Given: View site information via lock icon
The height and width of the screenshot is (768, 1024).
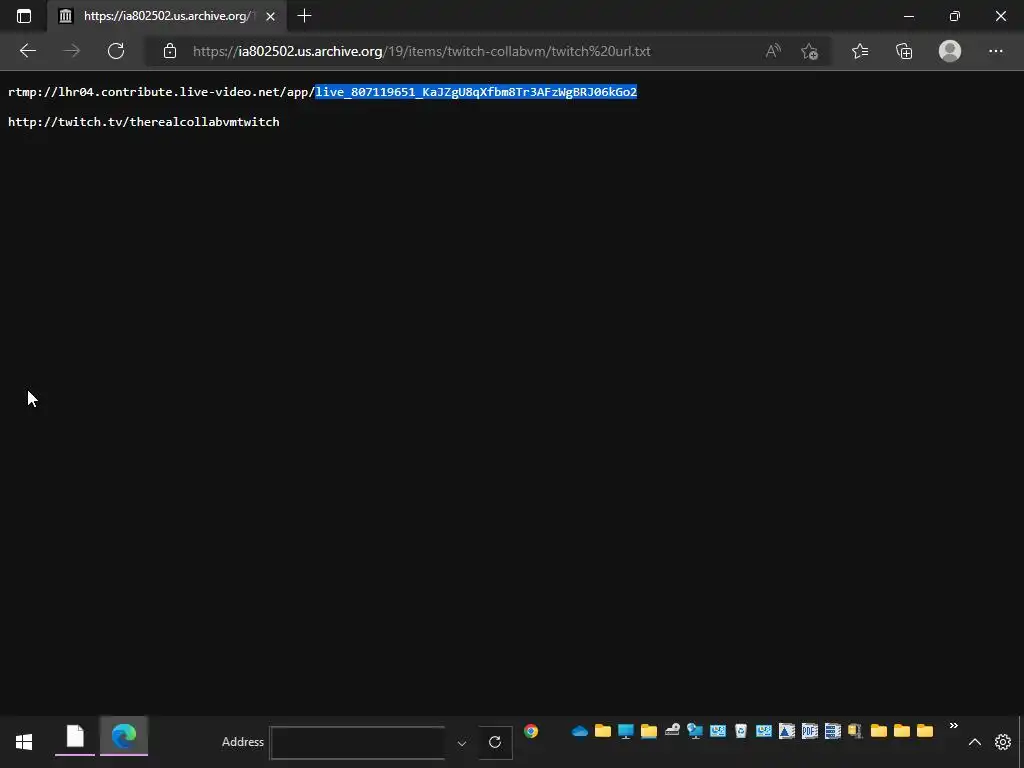Looking at the screenshot, I should click(170, 51).
